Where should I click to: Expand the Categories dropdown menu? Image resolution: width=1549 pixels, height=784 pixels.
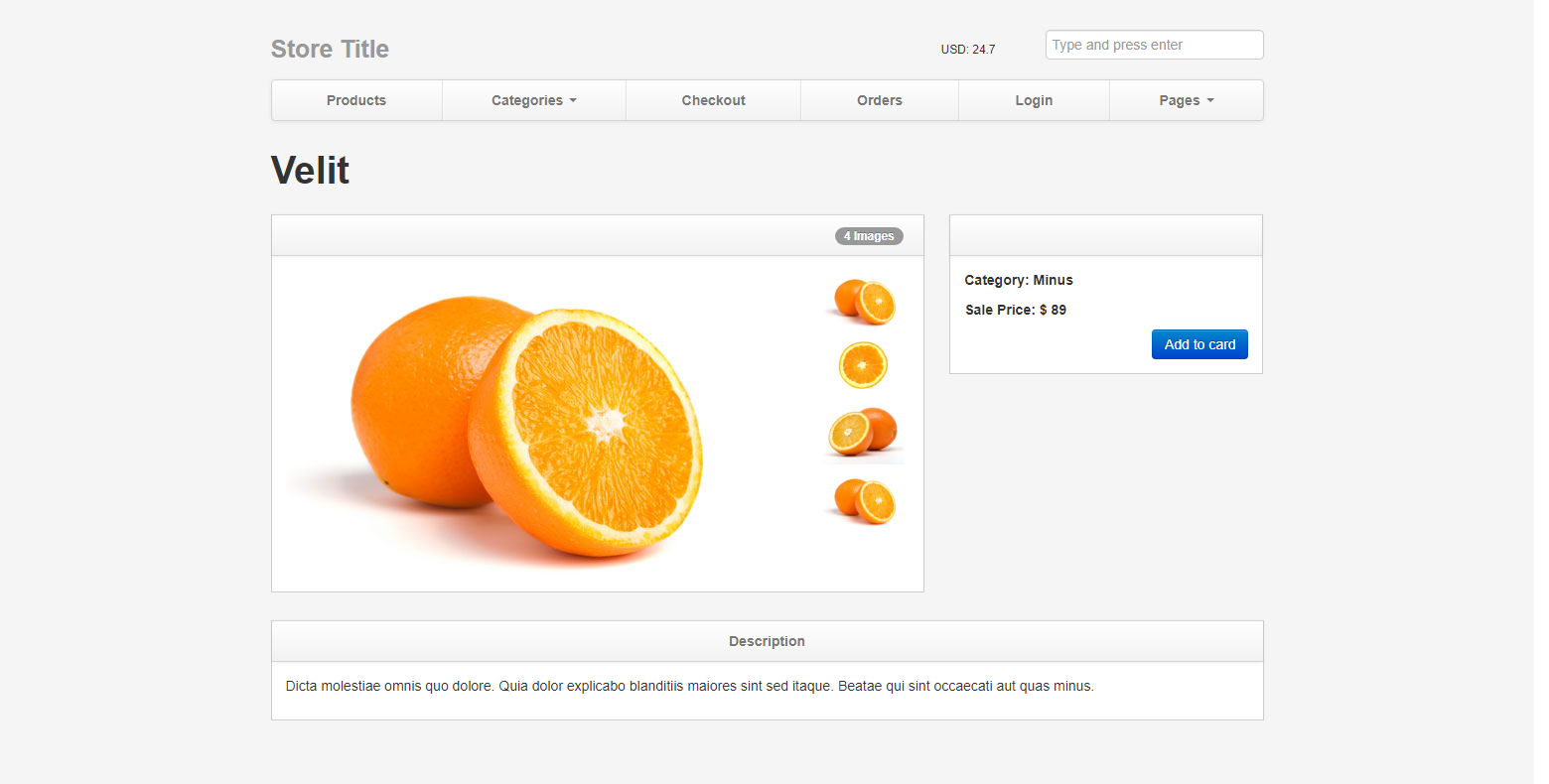pos(534,100)
